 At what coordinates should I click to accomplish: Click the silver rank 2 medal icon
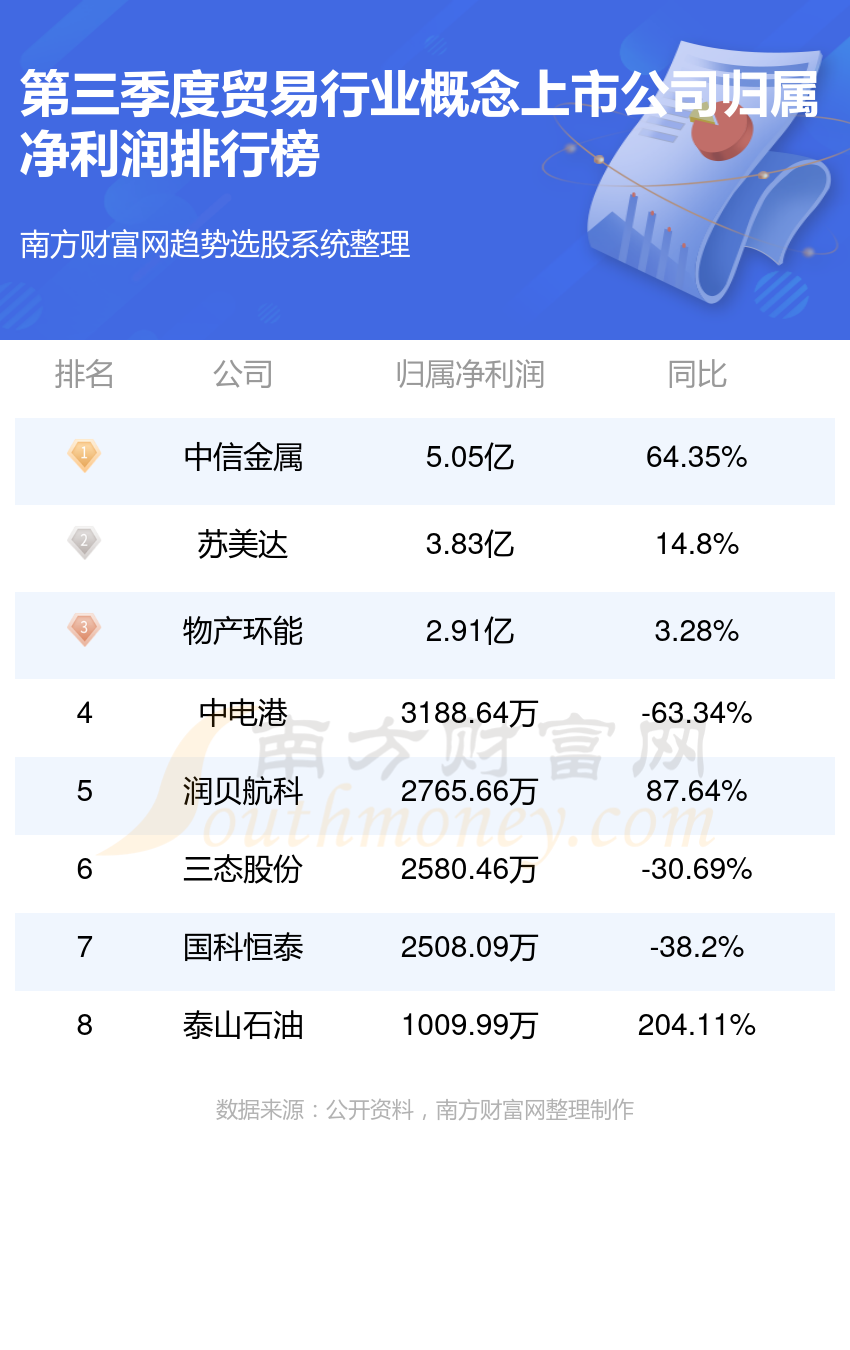84,543
